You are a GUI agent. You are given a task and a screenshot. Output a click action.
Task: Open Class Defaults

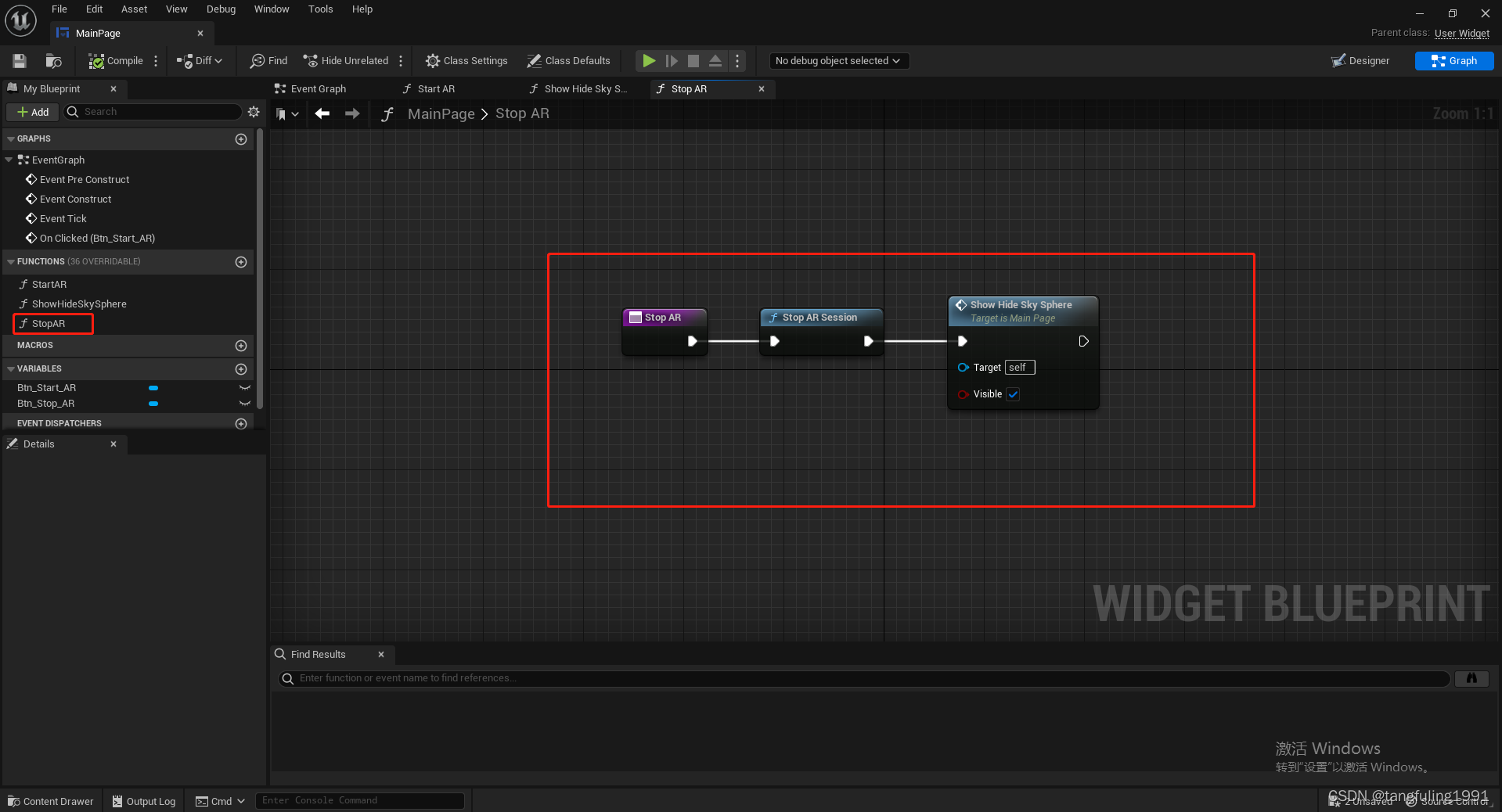pos(568,61)
